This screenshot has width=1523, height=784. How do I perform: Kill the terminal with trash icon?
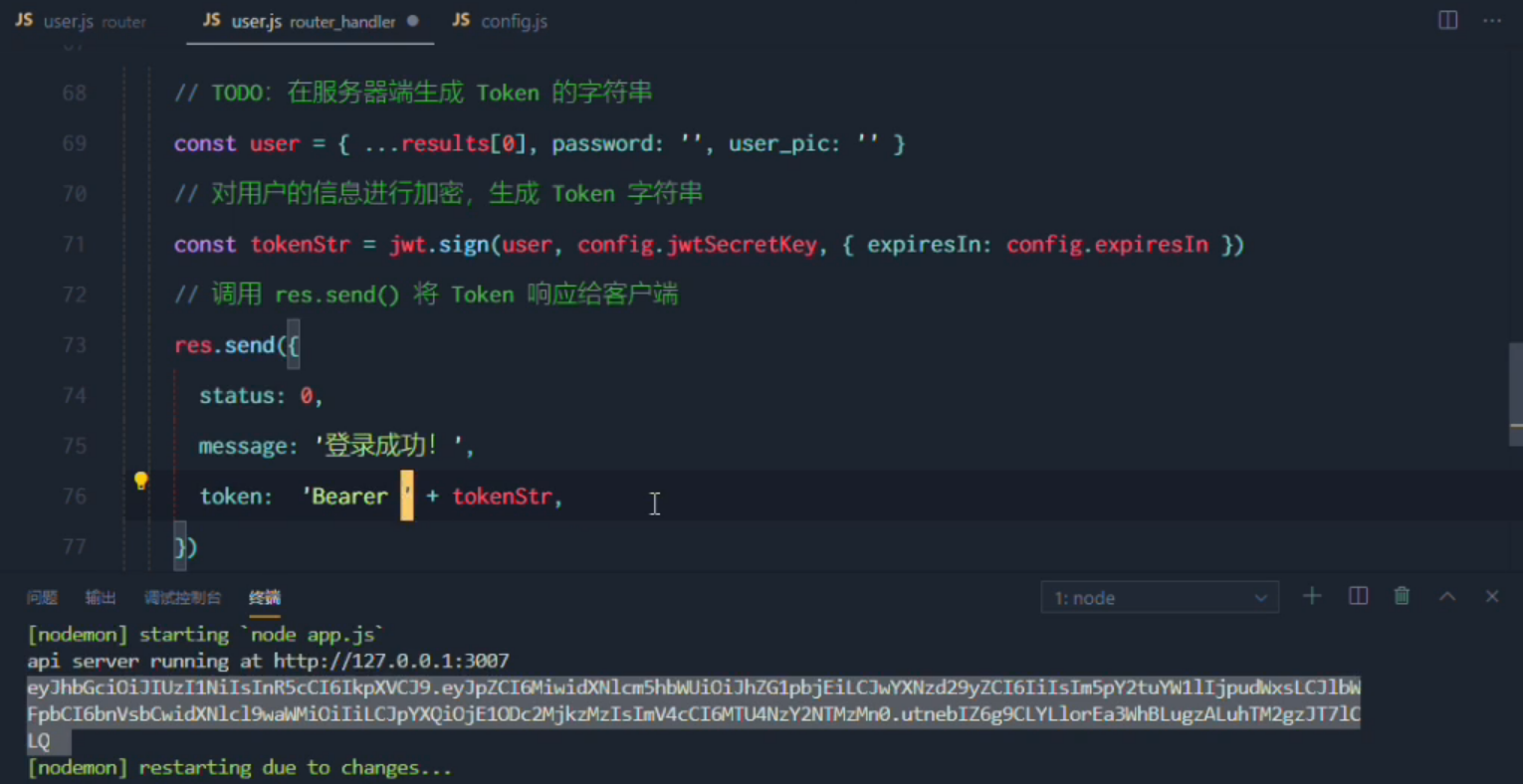pyautogui.click(x=1402, y=596)
